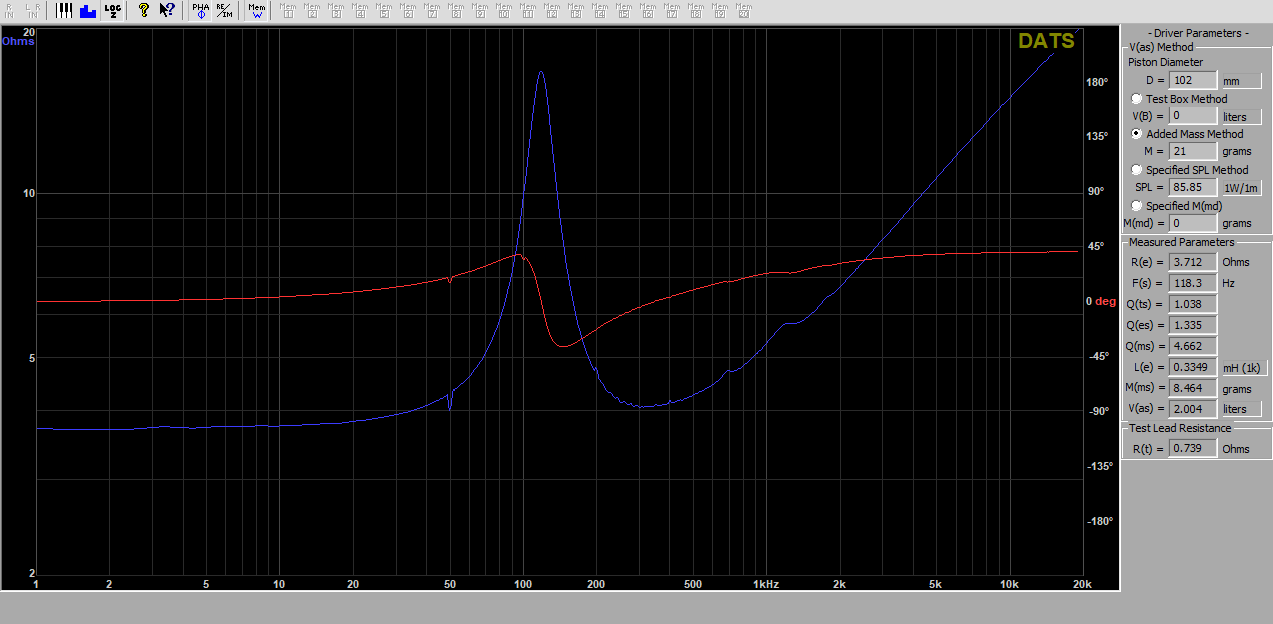
Task: Click the R IN input toolbar icon
Action: coord(9,11)
